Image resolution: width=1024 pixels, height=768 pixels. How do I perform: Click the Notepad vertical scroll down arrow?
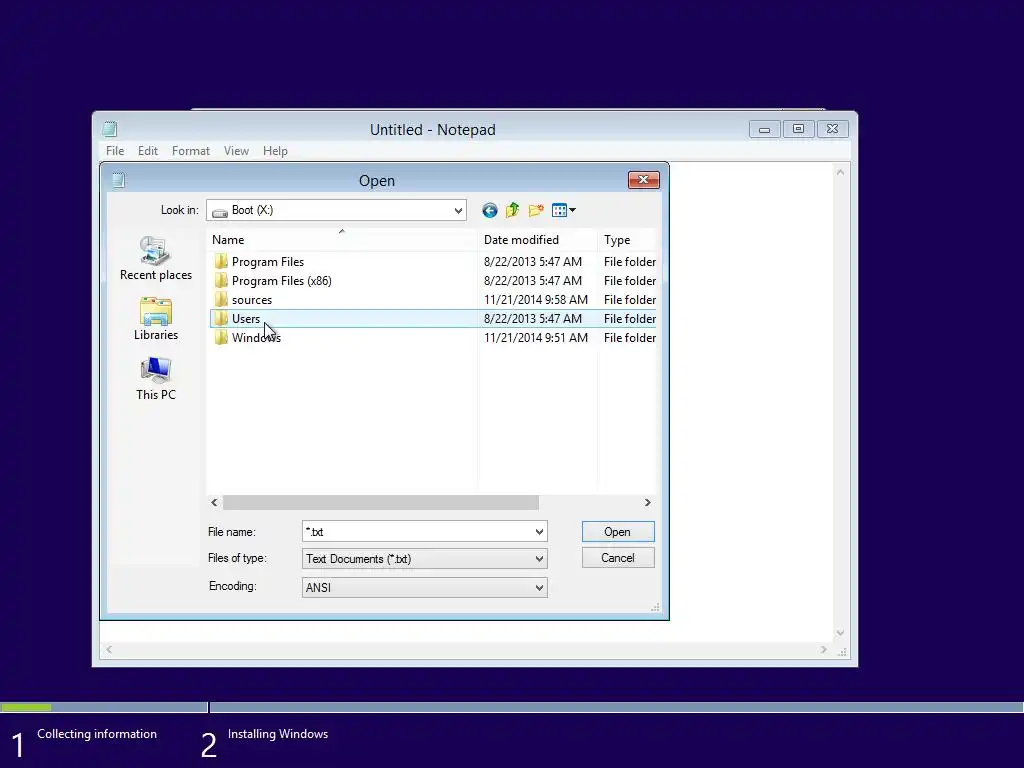[840, 633]
